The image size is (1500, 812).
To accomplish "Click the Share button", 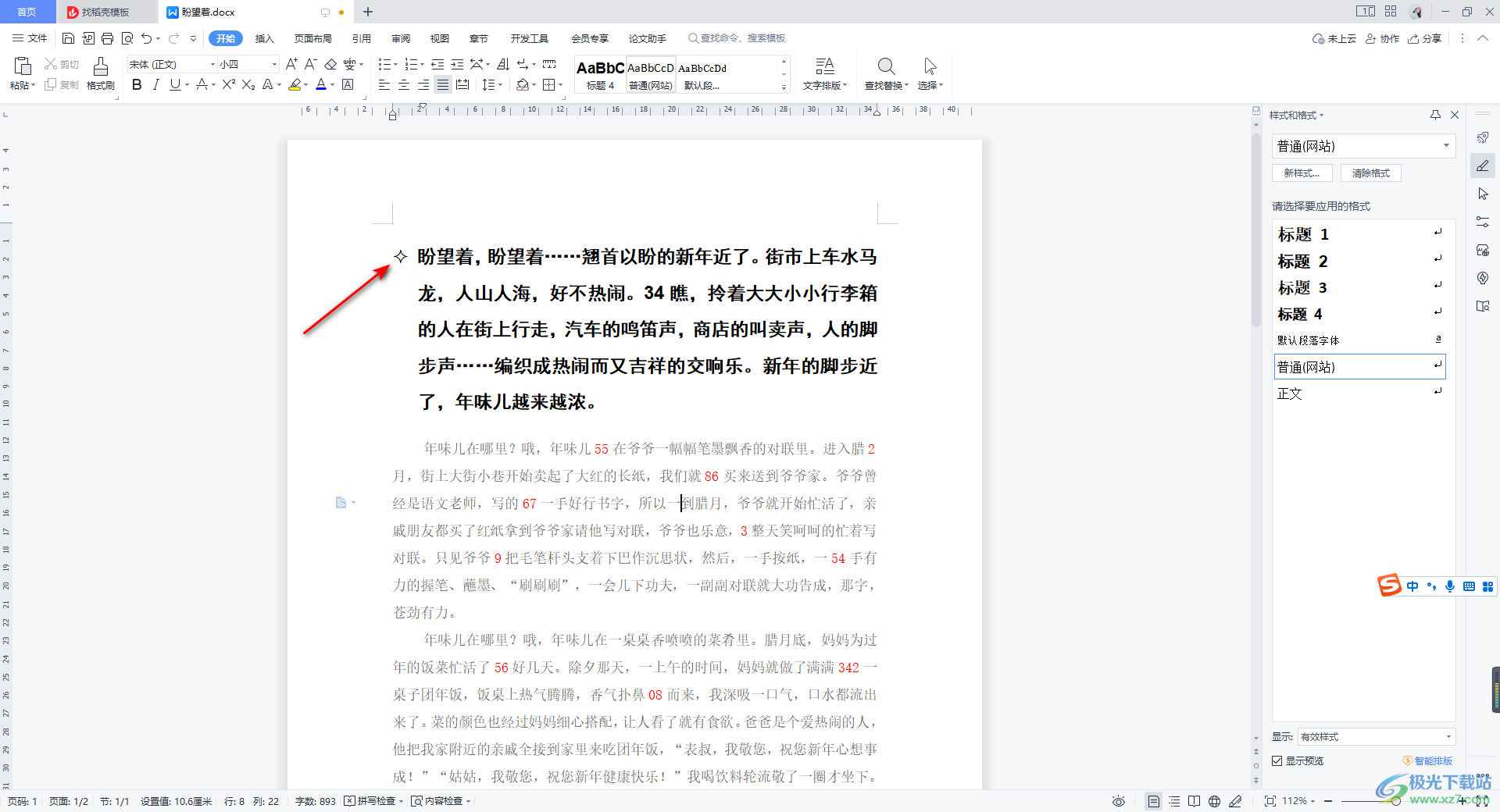I will (1425, 38).
